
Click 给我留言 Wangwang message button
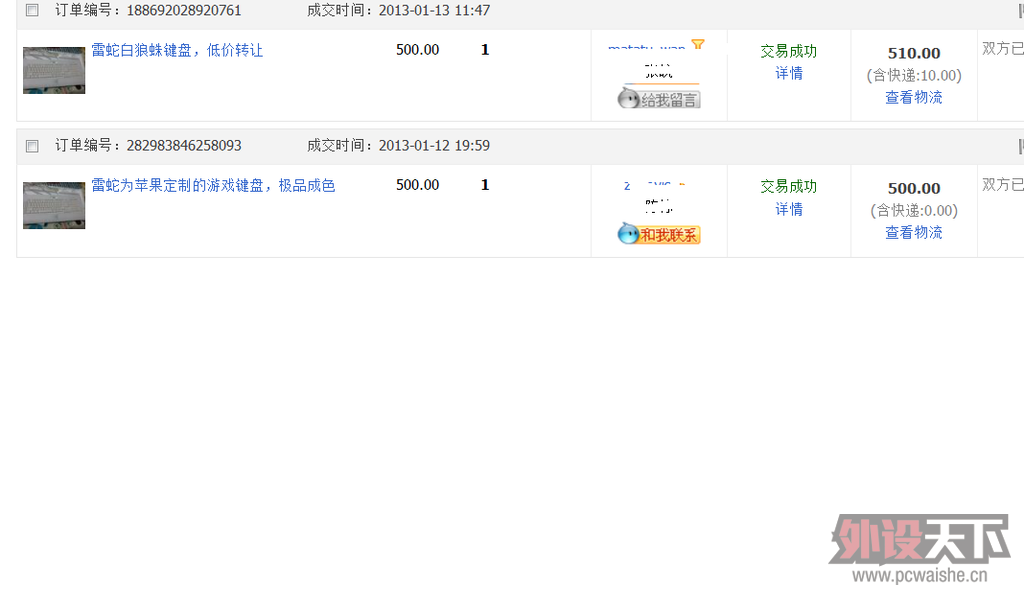(x=659, y=99)
